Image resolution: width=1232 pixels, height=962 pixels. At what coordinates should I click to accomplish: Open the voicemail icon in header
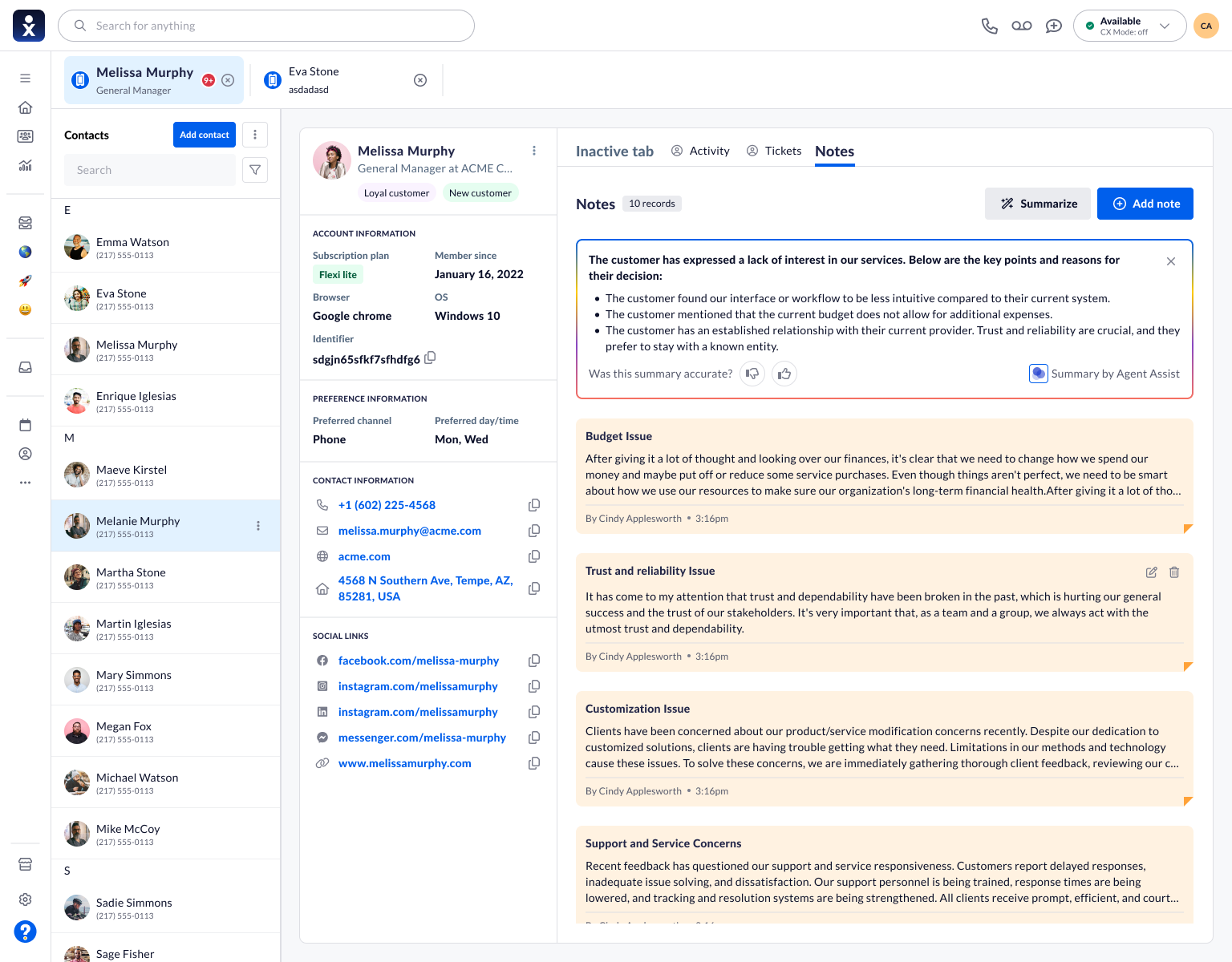tap(1022, 26)
